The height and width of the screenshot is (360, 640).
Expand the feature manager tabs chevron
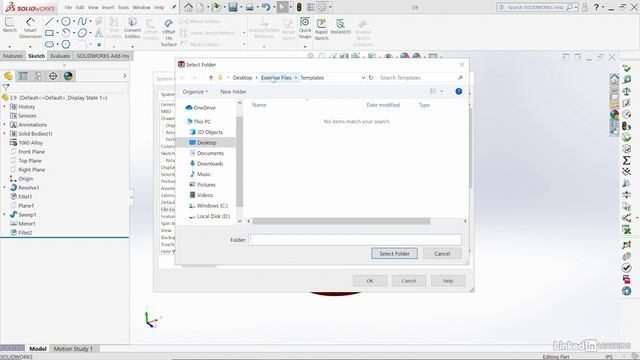point(124,76)
